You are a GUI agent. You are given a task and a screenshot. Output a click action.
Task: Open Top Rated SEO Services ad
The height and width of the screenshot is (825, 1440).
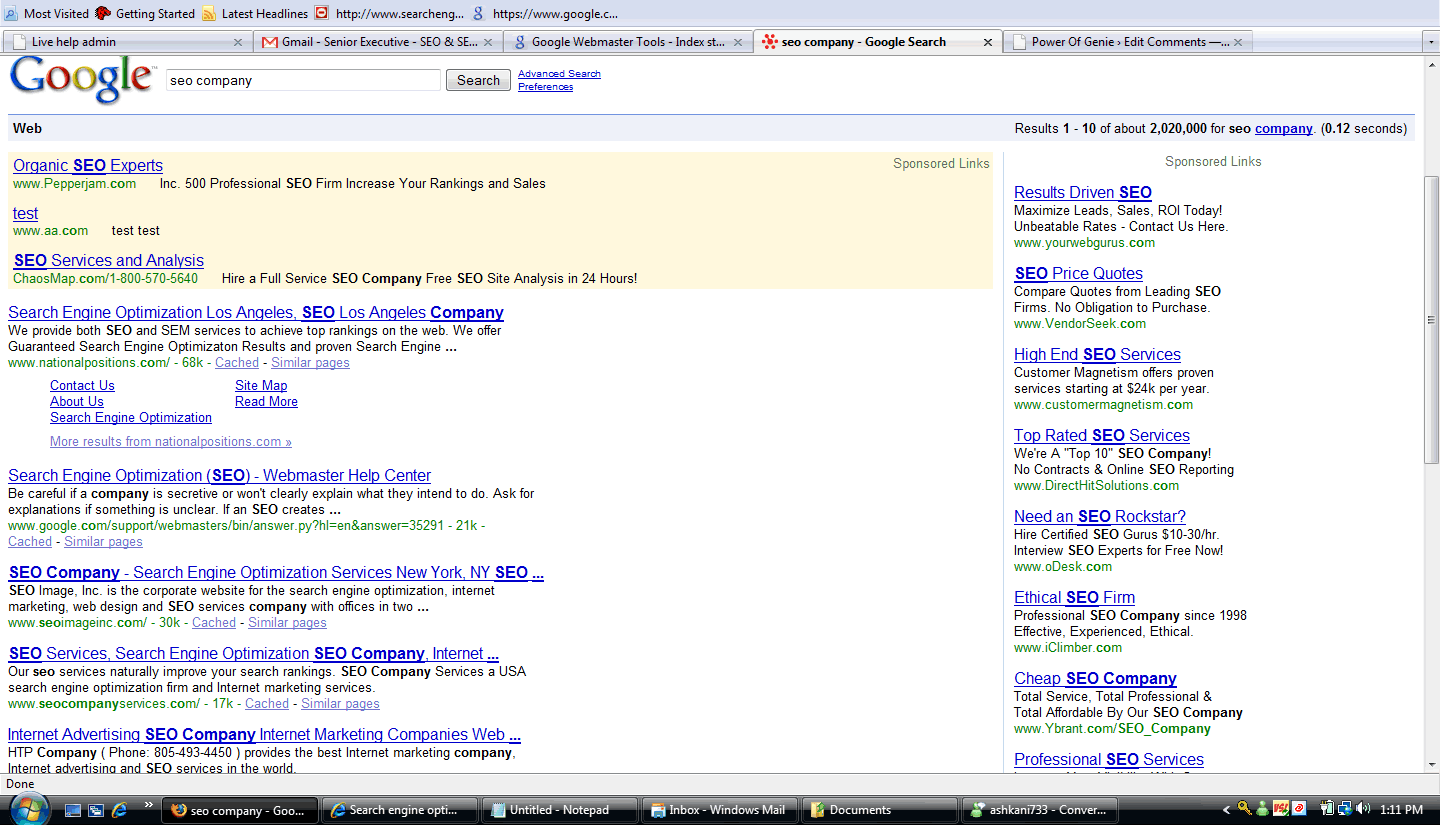pyautogui.click(x=1102, y=436)
